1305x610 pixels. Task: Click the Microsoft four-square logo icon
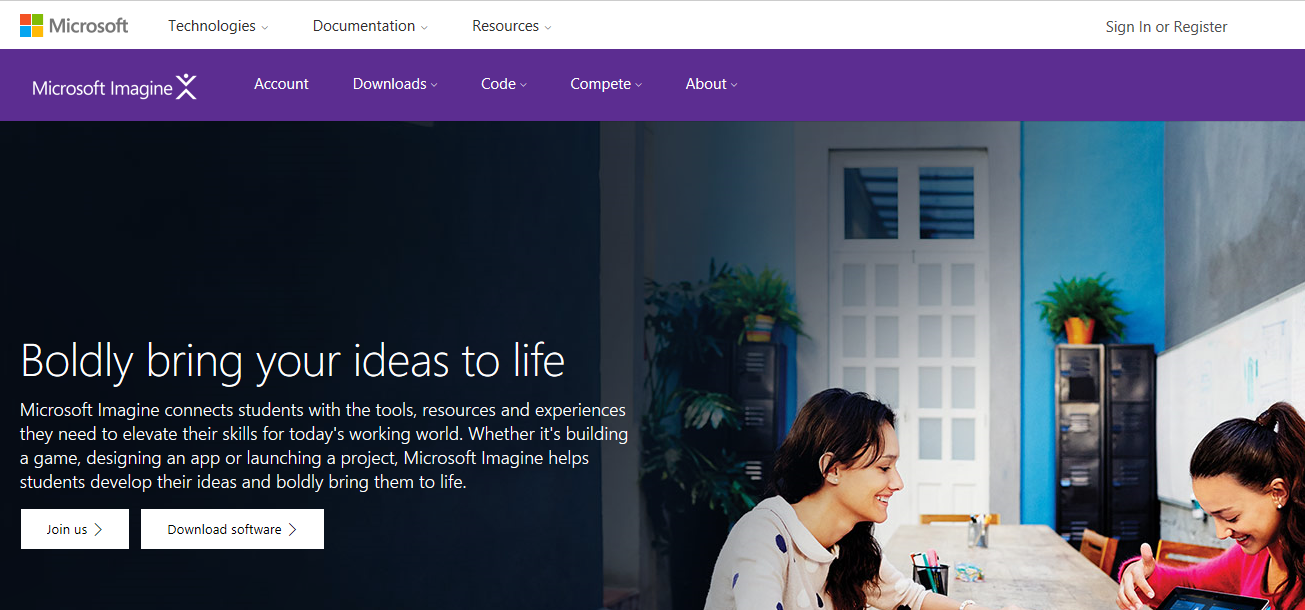click(31, 26)
